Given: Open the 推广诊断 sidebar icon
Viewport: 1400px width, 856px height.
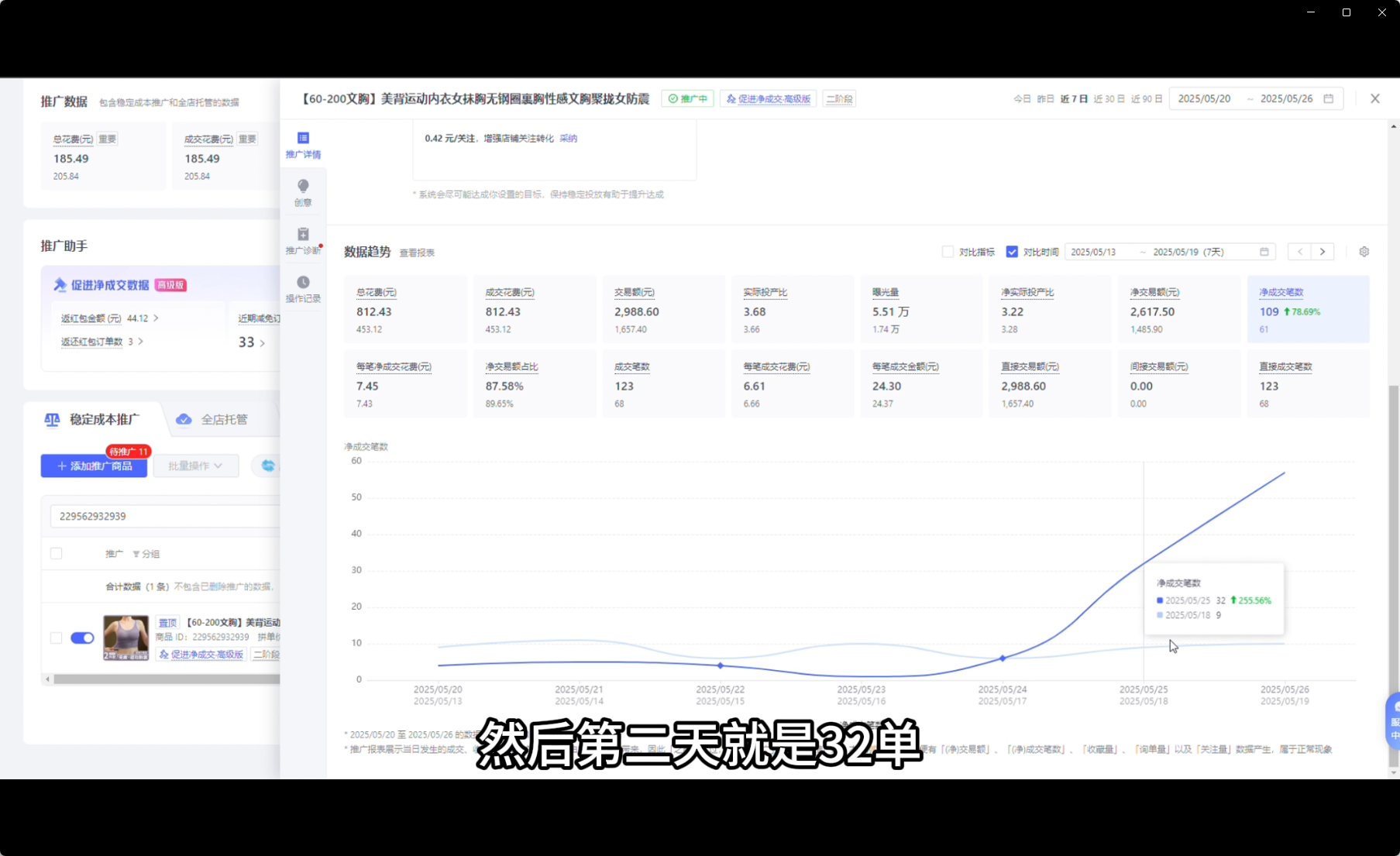Looking at the screenshot, I should pyautogui.click(x=303, y=239).
